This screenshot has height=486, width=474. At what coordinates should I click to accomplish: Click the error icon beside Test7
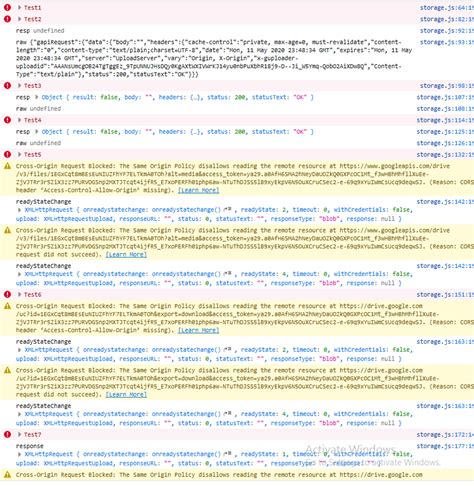[7, 434]
